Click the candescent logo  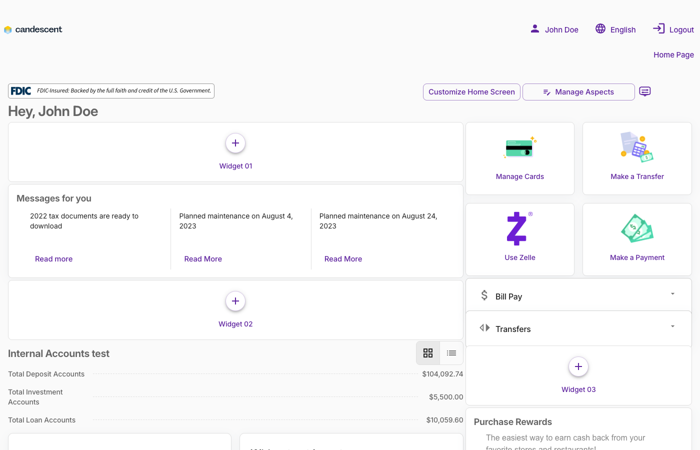pyautogui.click(x=33, y=29)
